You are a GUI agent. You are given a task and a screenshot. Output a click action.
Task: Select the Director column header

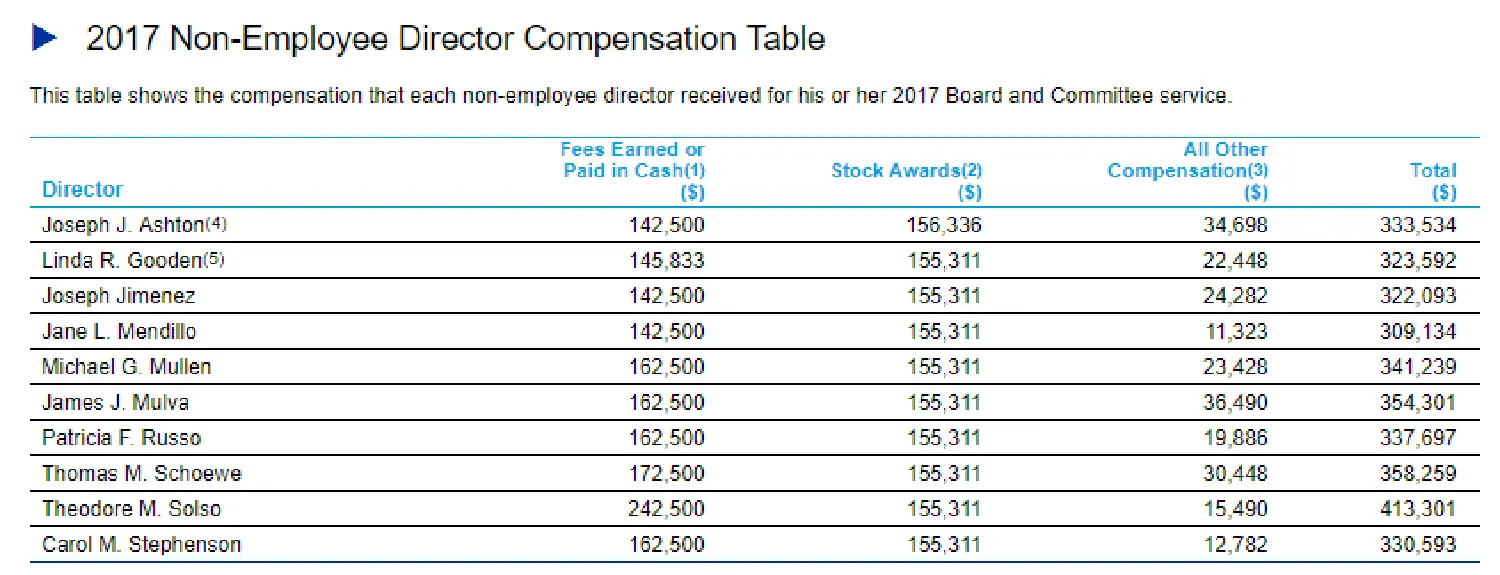82,189
